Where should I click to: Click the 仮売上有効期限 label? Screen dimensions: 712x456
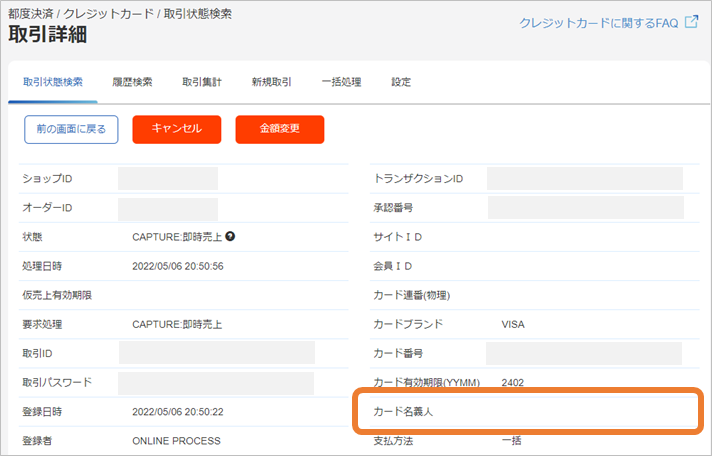(57, 295)
